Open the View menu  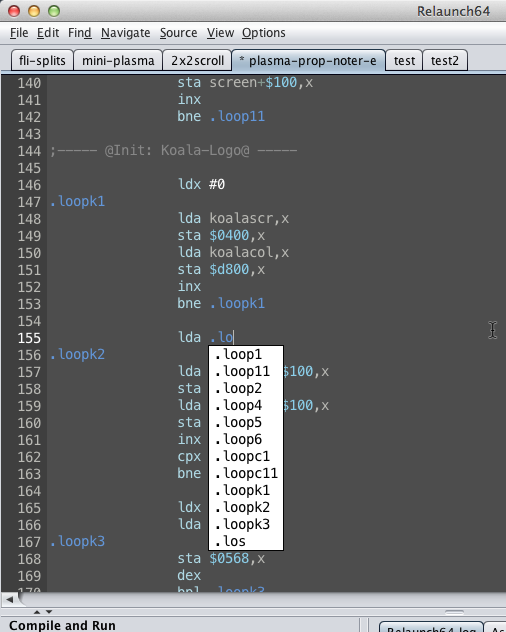click(220, 33)
